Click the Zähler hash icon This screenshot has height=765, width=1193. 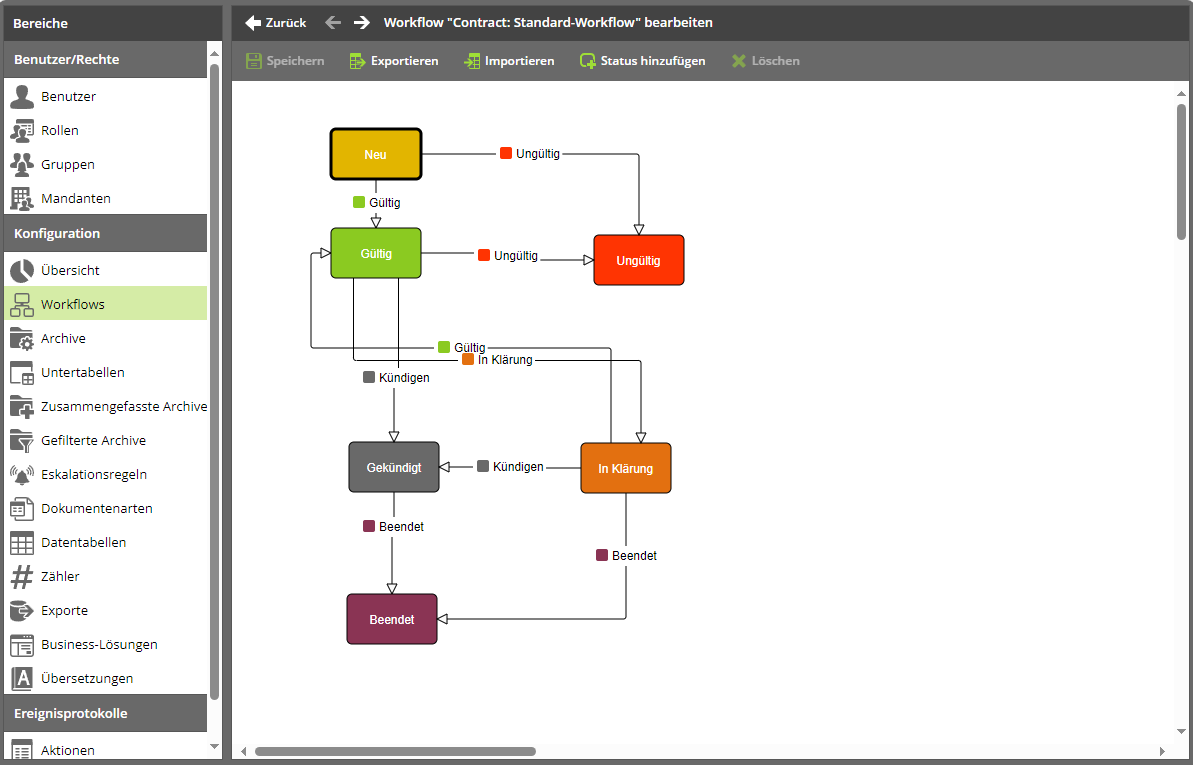click(x=22, y=576)
